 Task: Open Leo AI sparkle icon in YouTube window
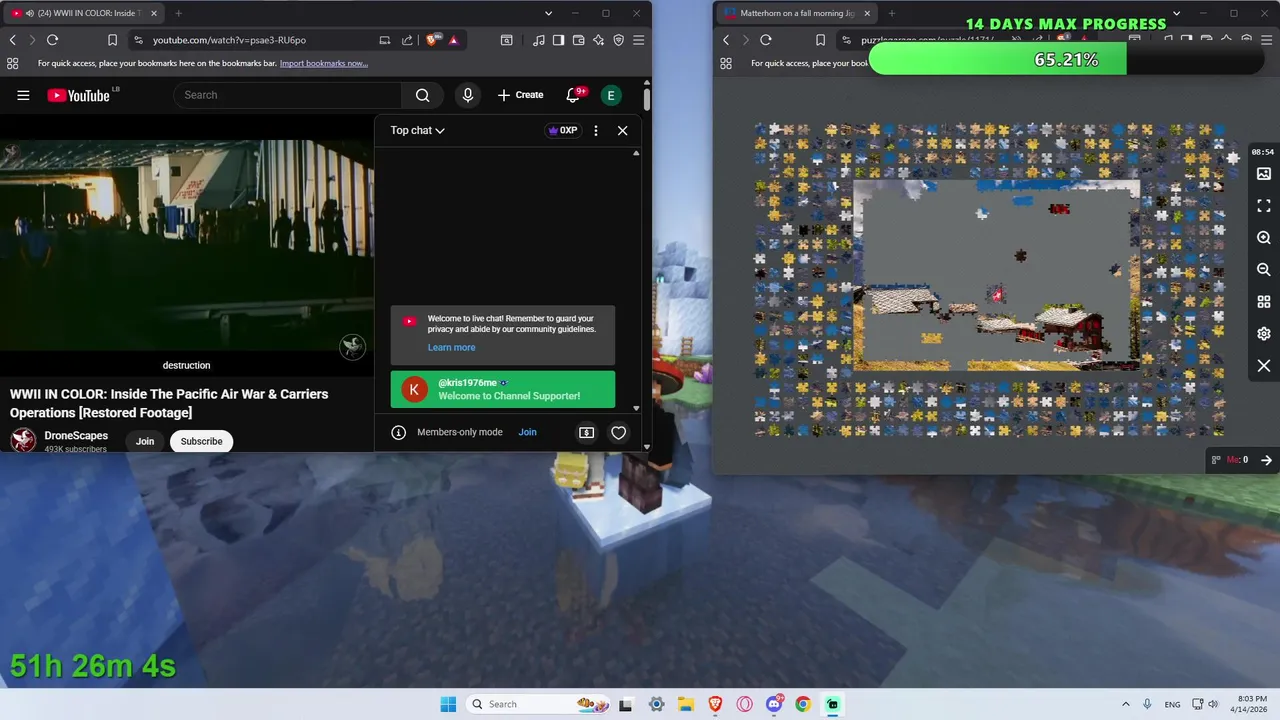(x=598, y=40)
